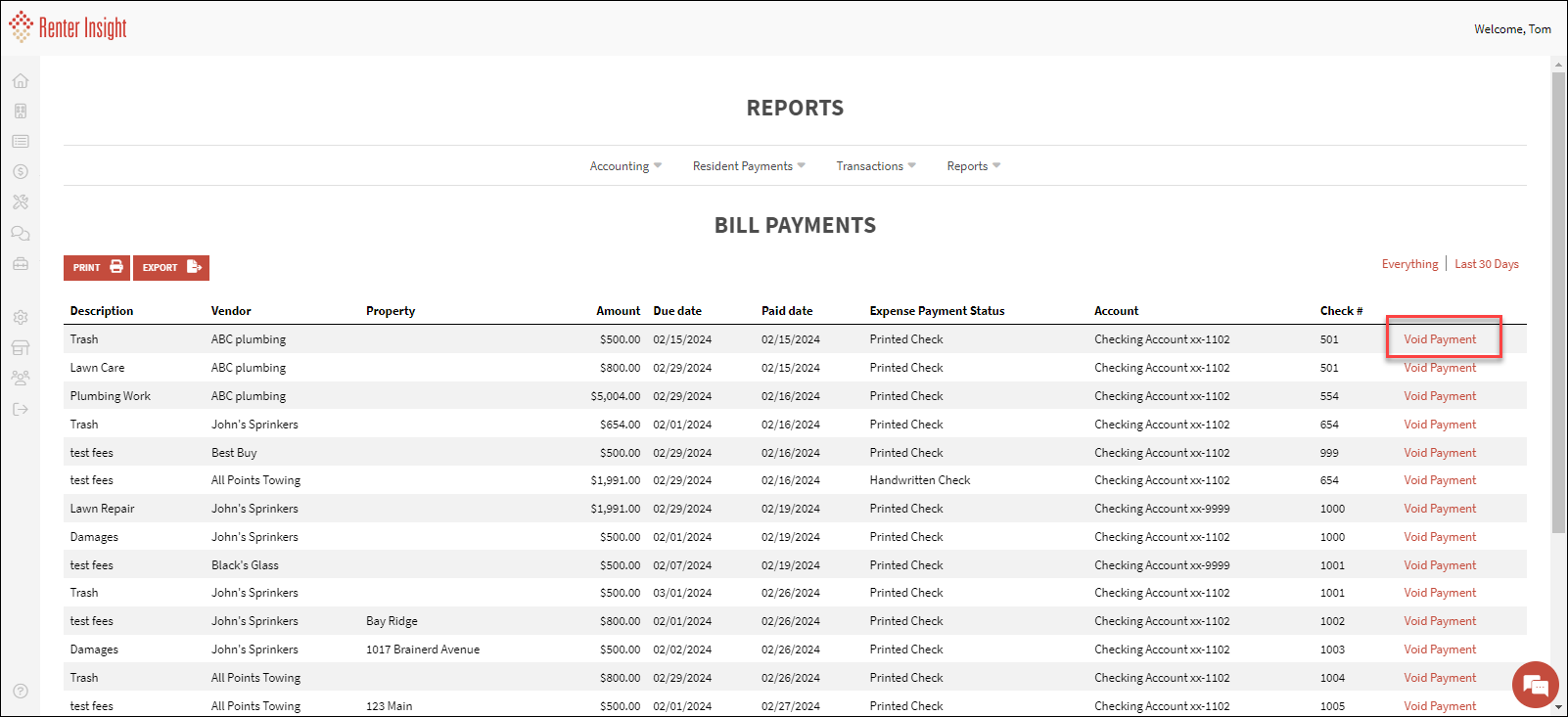Expand the Transactions dropdown menu
Viewport: 1568px width, 717px height.
(876, 166)
